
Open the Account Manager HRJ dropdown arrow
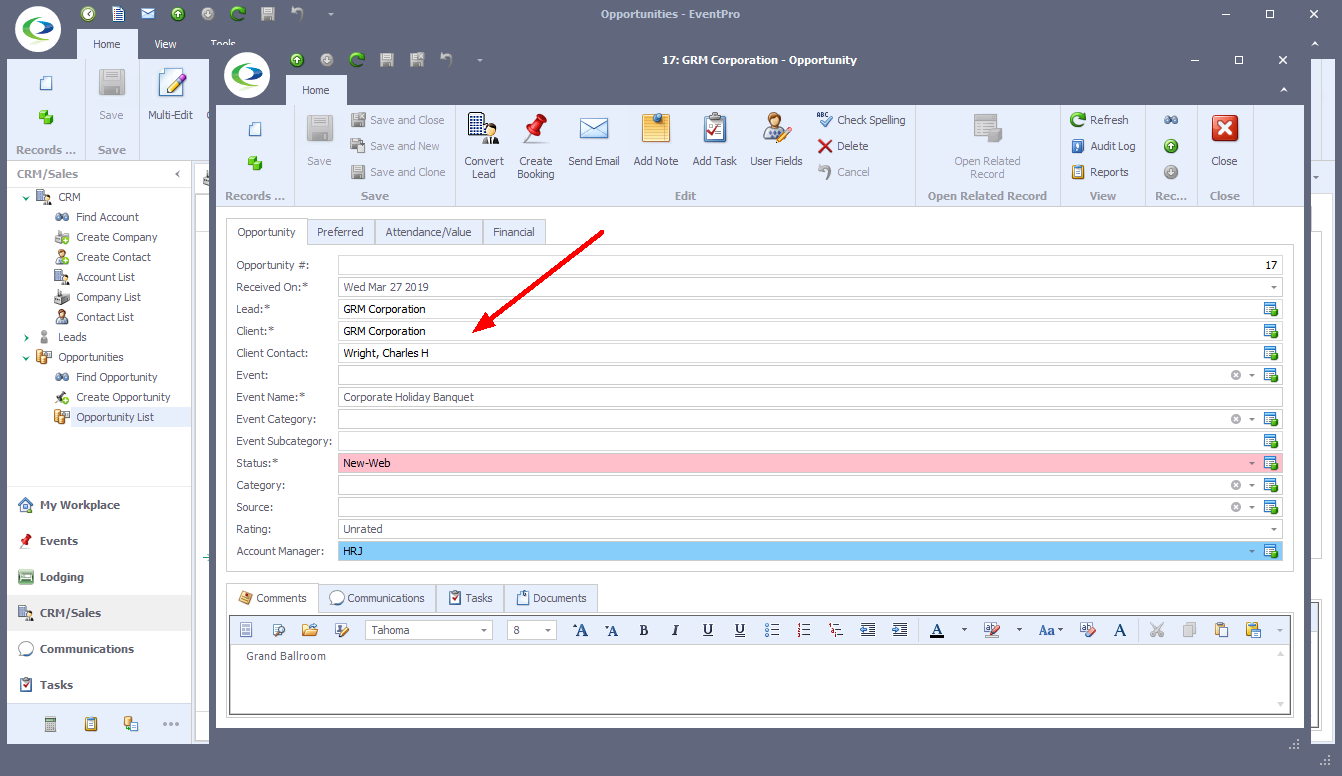pyautogui.click(x=1252, y=551)
